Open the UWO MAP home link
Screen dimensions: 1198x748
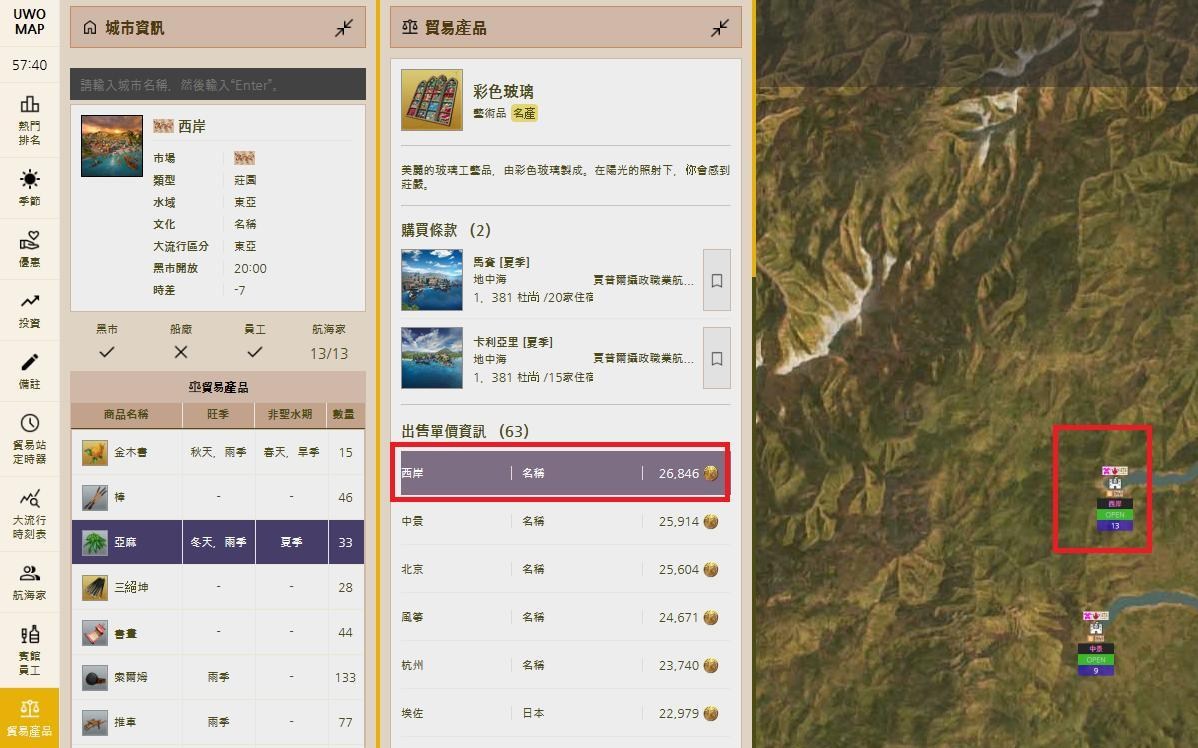27,22
